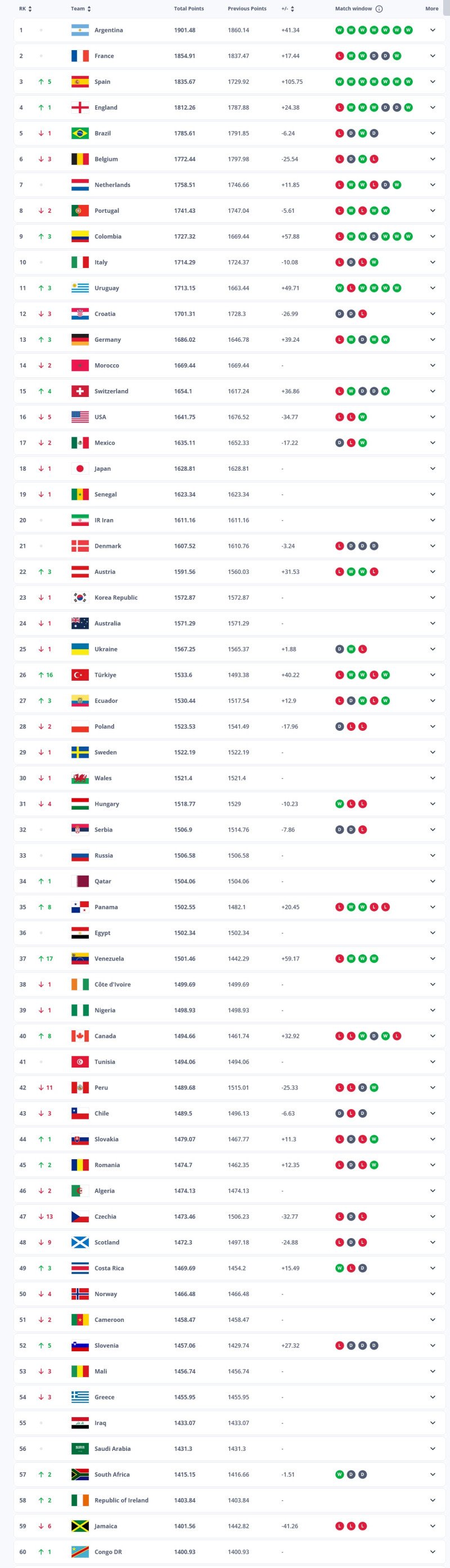Click the Canada flag icon
Image resolution: width=450 pixels, height=1568 pixels.
pyautogui.click(x=80, y=1036)
